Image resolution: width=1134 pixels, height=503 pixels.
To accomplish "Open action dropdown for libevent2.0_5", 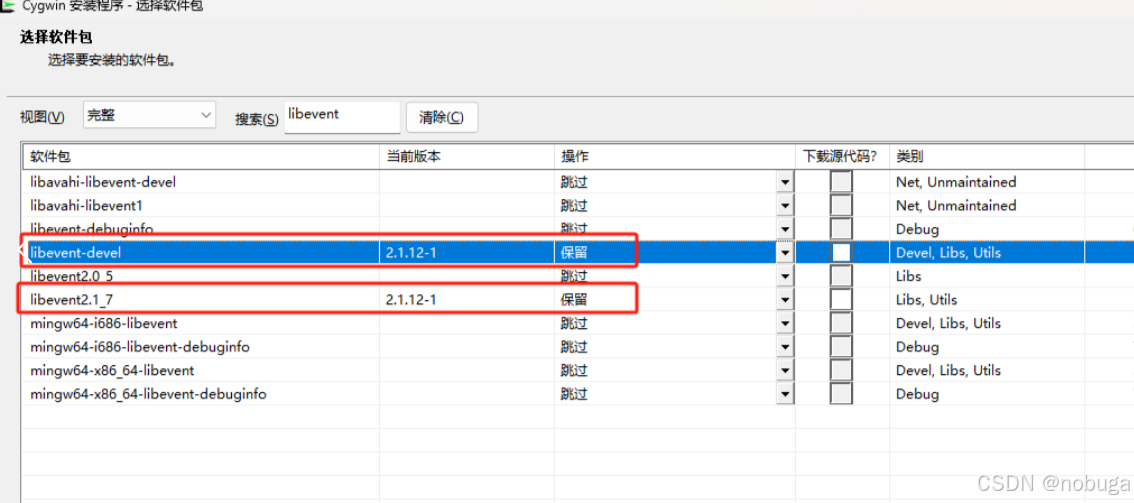I will [x=785, y=276].
